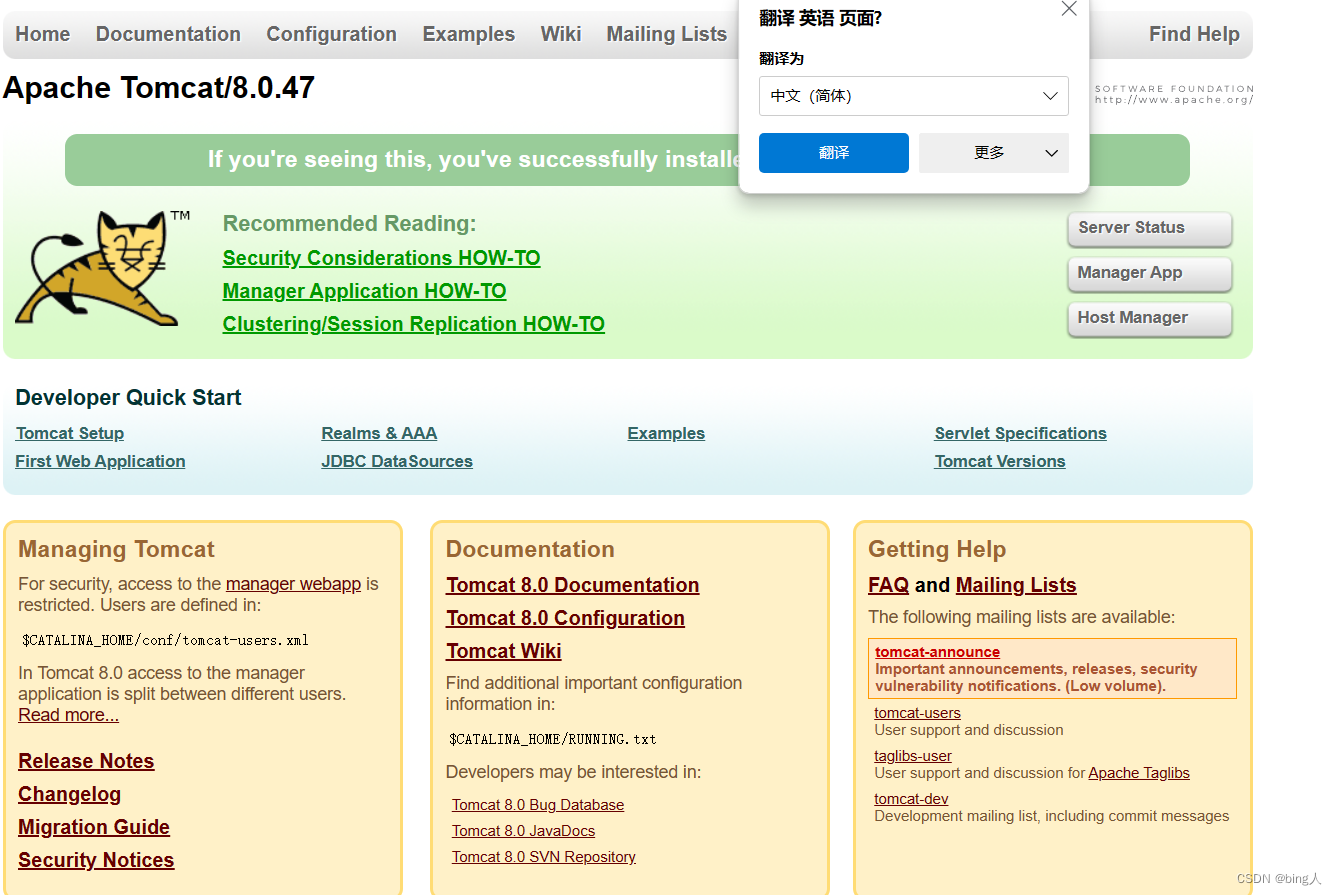The width and height of the screenshot is (1337, 895).
Task: Open the Manager App button
Action: [x=1150, y=273]
